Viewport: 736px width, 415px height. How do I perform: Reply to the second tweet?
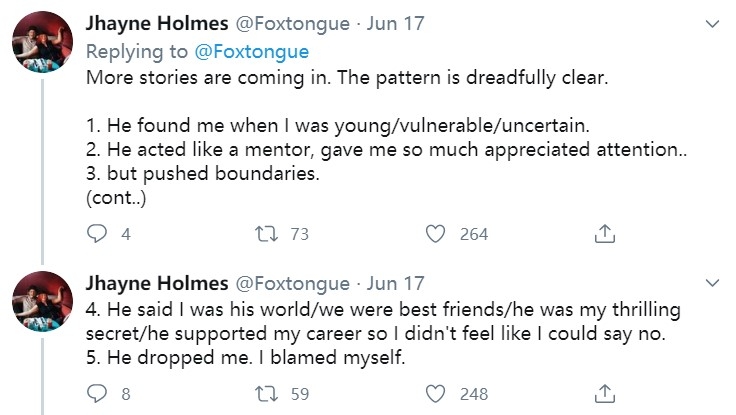(98, 393)
